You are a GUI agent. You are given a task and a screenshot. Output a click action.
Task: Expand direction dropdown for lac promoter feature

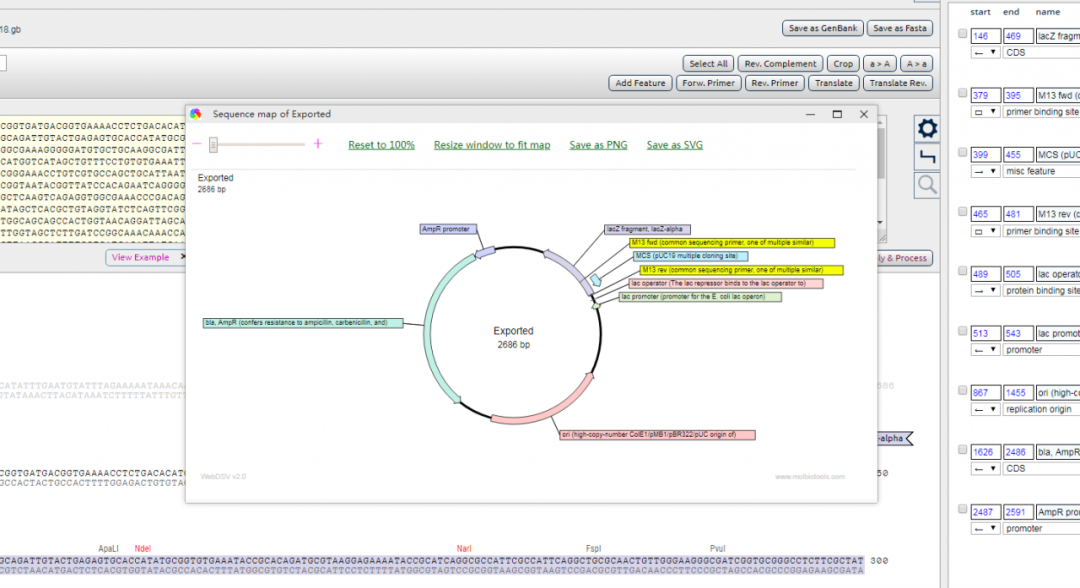986,350
